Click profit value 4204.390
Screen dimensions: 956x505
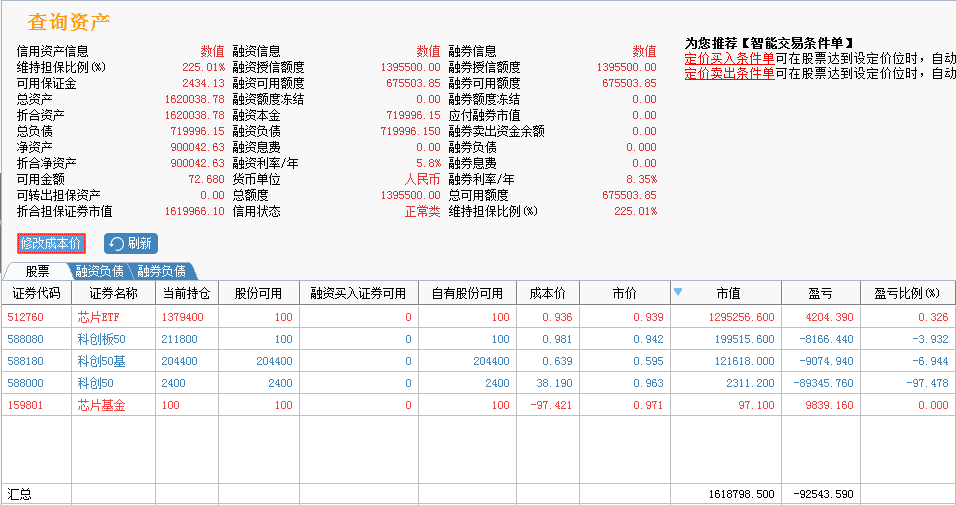pos(829,317)
